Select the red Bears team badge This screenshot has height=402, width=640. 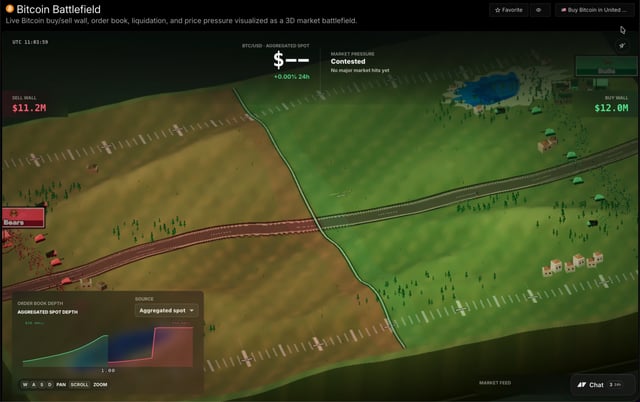(23, 218)
